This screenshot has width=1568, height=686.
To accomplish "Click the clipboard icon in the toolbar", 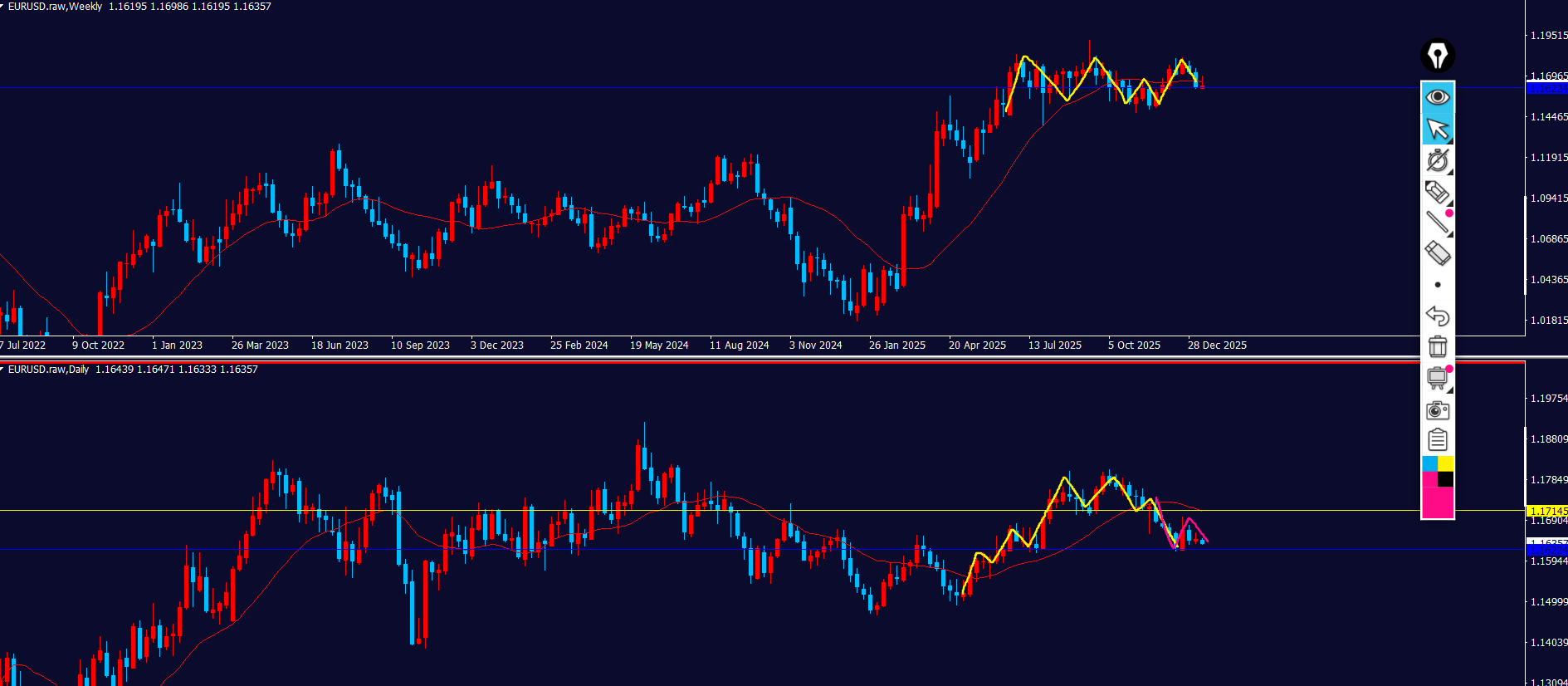I will tap(1437, 439).
